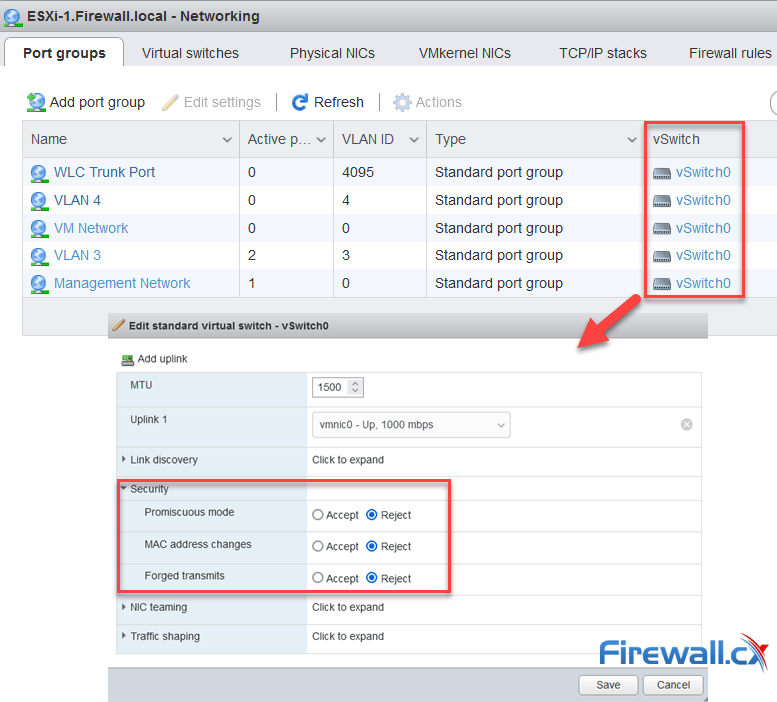Set Forged transmits to Reject
This screenshot has height=702, width=777.
pyautogui.click(x=372, y=578)
